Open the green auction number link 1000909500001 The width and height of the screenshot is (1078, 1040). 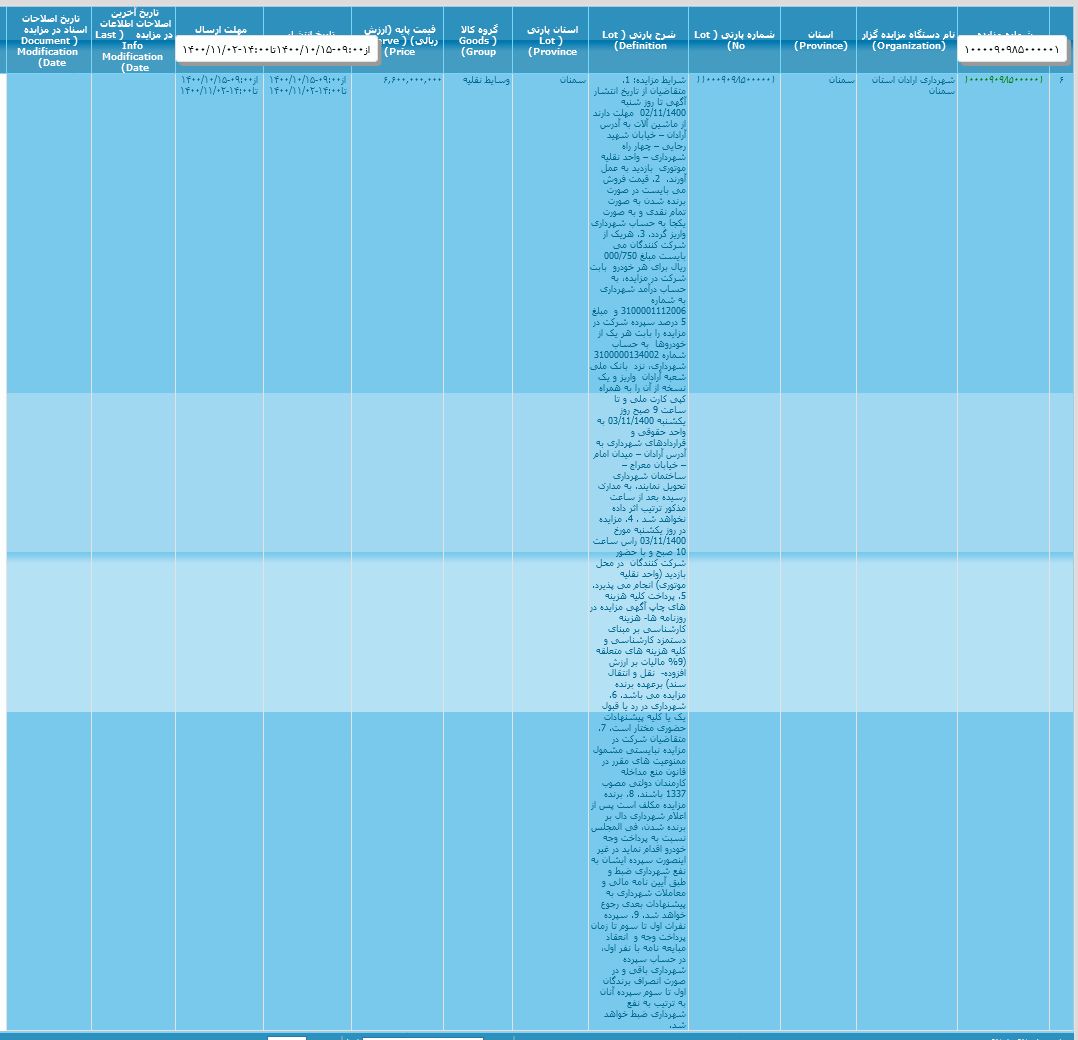1003,79
